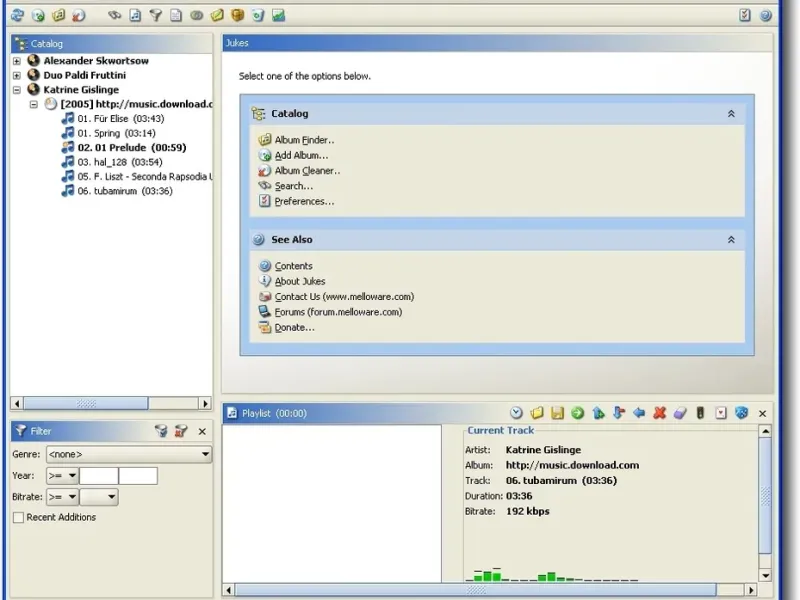Click the album finder folder toolbar icon
The width and height of the screenshot is (800, 600).
[x=59, y=15]
